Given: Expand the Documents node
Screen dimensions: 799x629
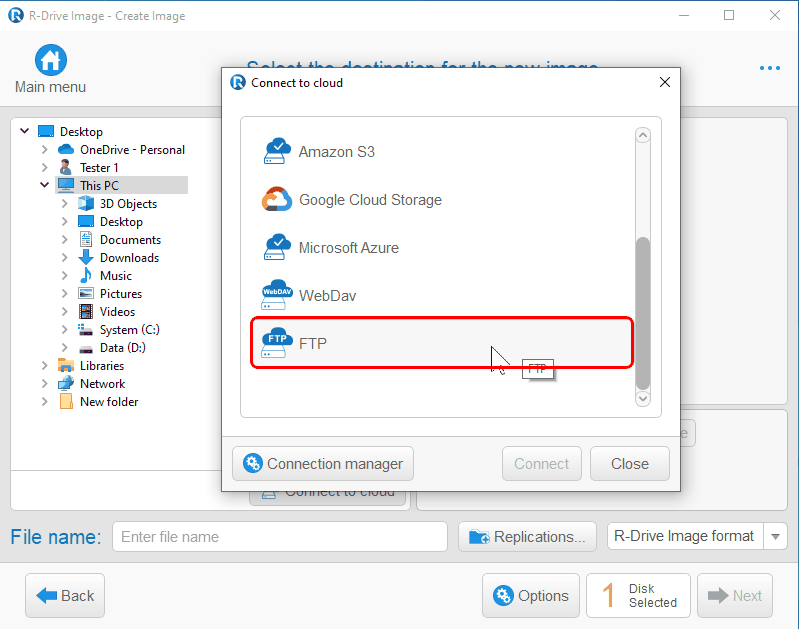Looking at the screenshot, I should click(64, 239).
